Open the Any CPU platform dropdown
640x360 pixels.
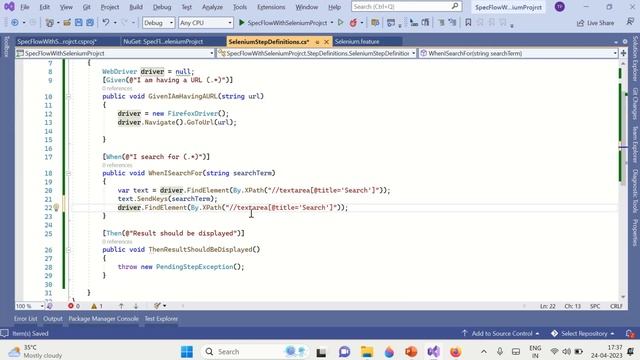coord(205,23)
